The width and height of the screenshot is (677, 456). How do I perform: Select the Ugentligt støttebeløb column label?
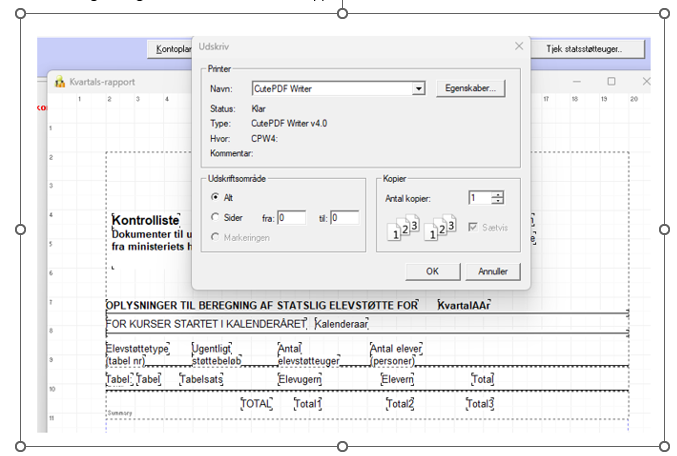216,355
